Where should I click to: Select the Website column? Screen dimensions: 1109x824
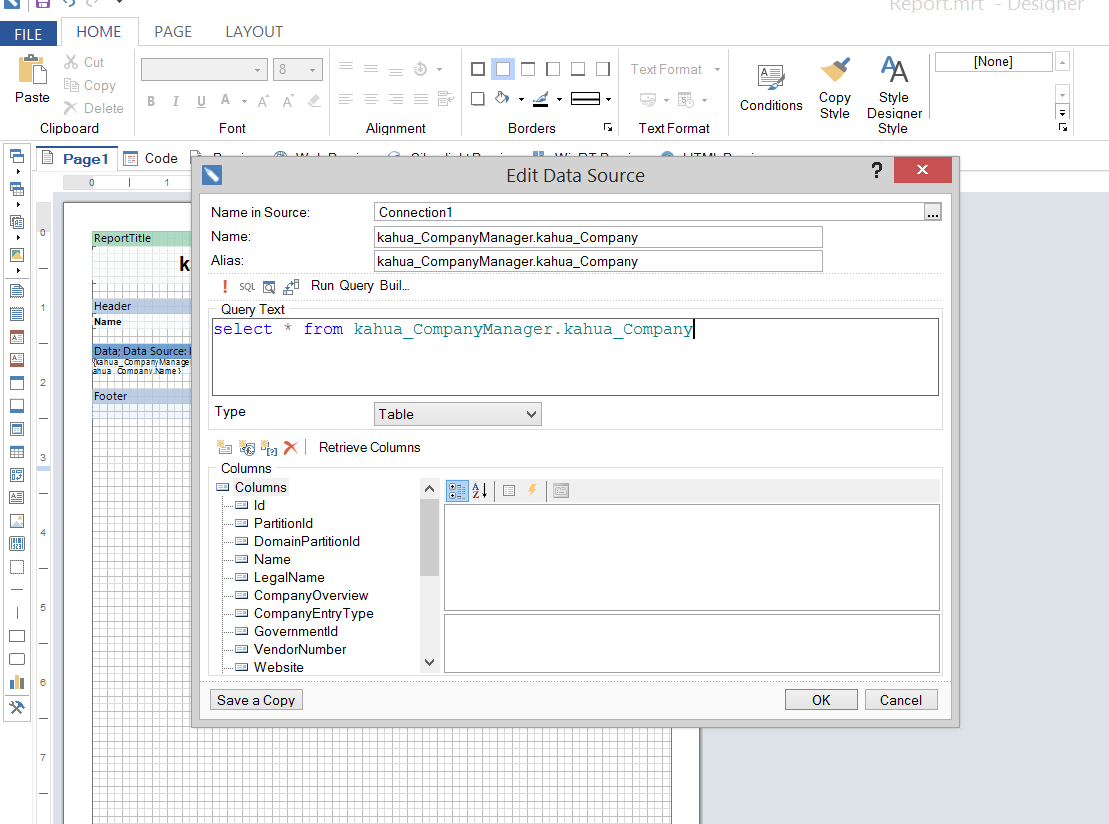[279, 667]
